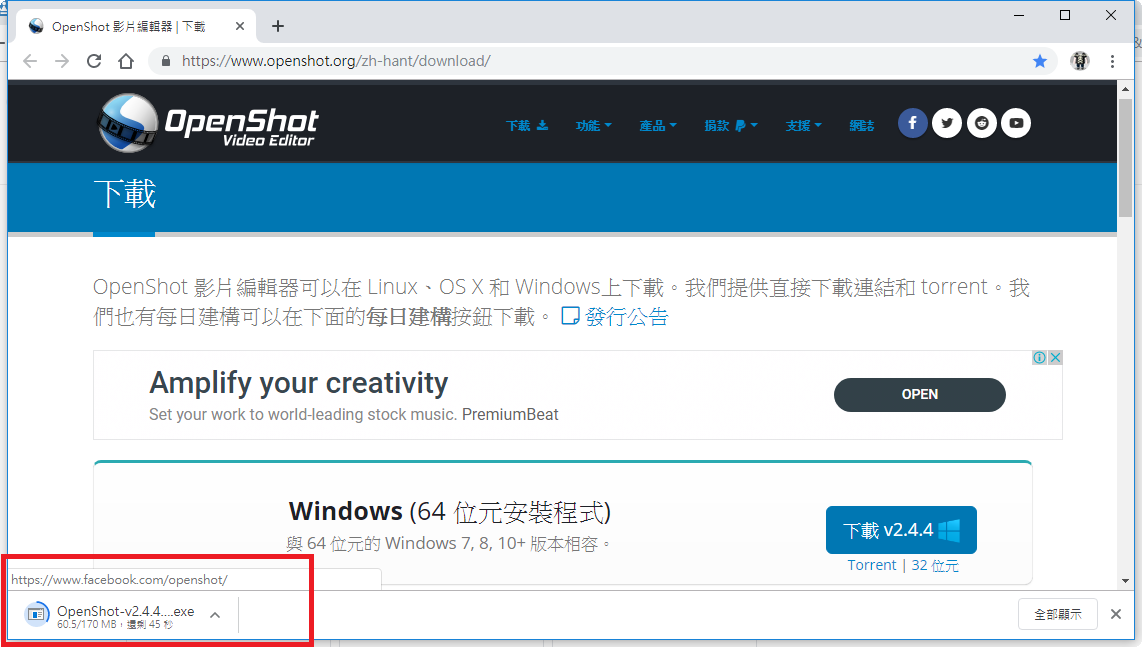Click the page vertical scrollbar thumb
Screen dimensions: 1142x647
point(1125,156)
